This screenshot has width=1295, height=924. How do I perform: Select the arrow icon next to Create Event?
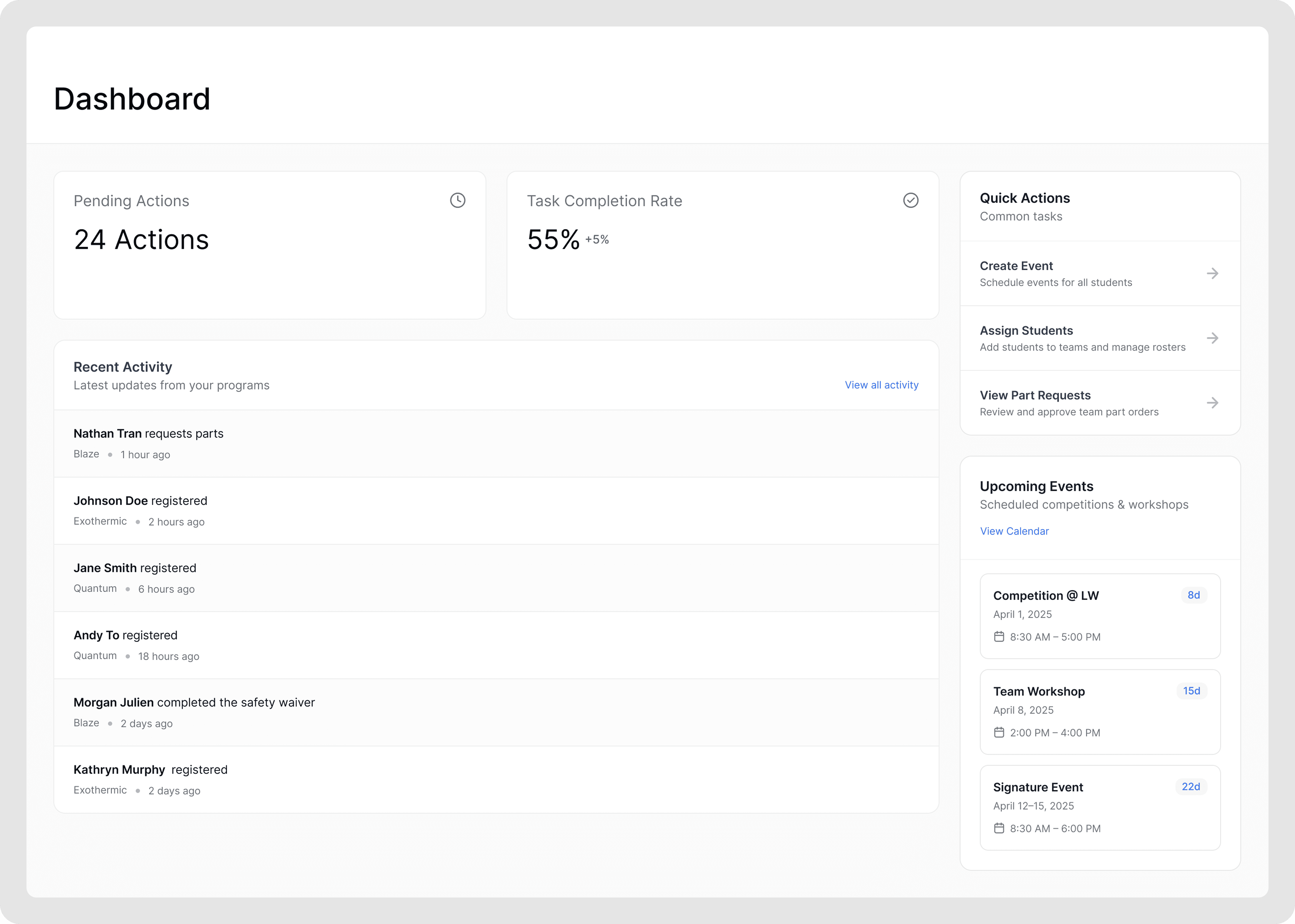[x=1212, y=273]
